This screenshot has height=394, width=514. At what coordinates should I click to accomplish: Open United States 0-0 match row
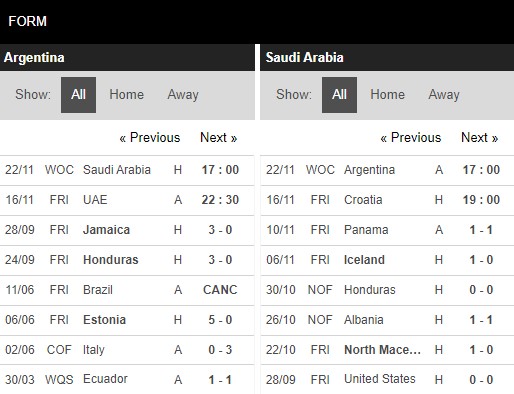click(387, 379)
